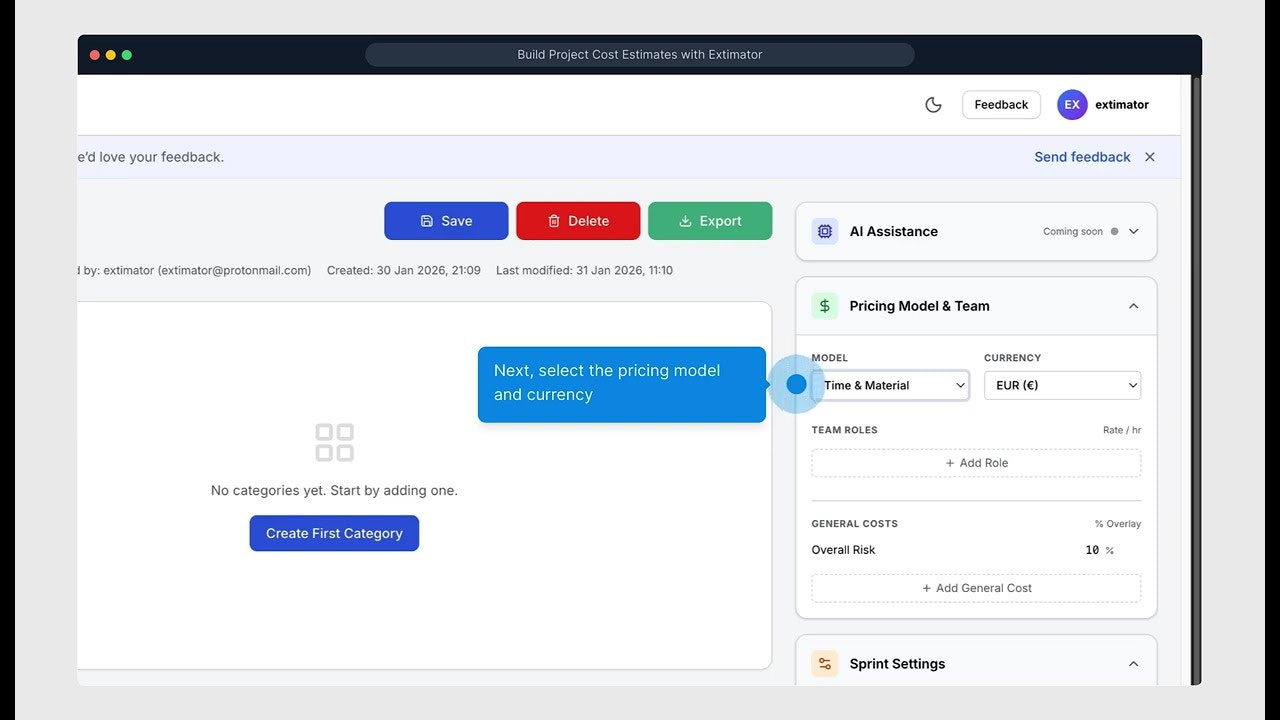Collapse the Sprint Settings section
The image size is (1280, 720).
tap(1133, 664)
